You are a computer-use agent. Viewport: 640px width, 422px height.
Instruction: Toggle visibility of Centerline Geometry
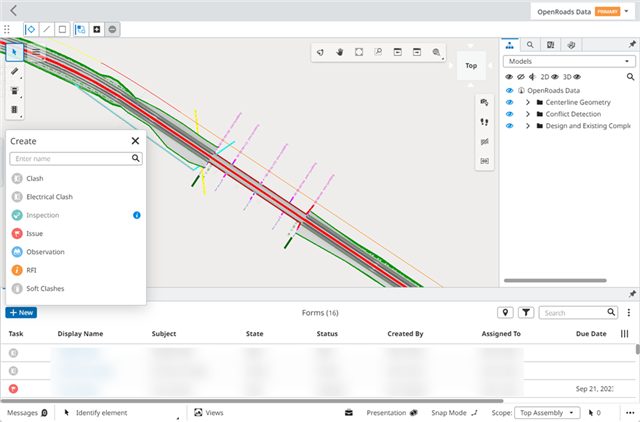pyautogui.click(x=509, y=102)
